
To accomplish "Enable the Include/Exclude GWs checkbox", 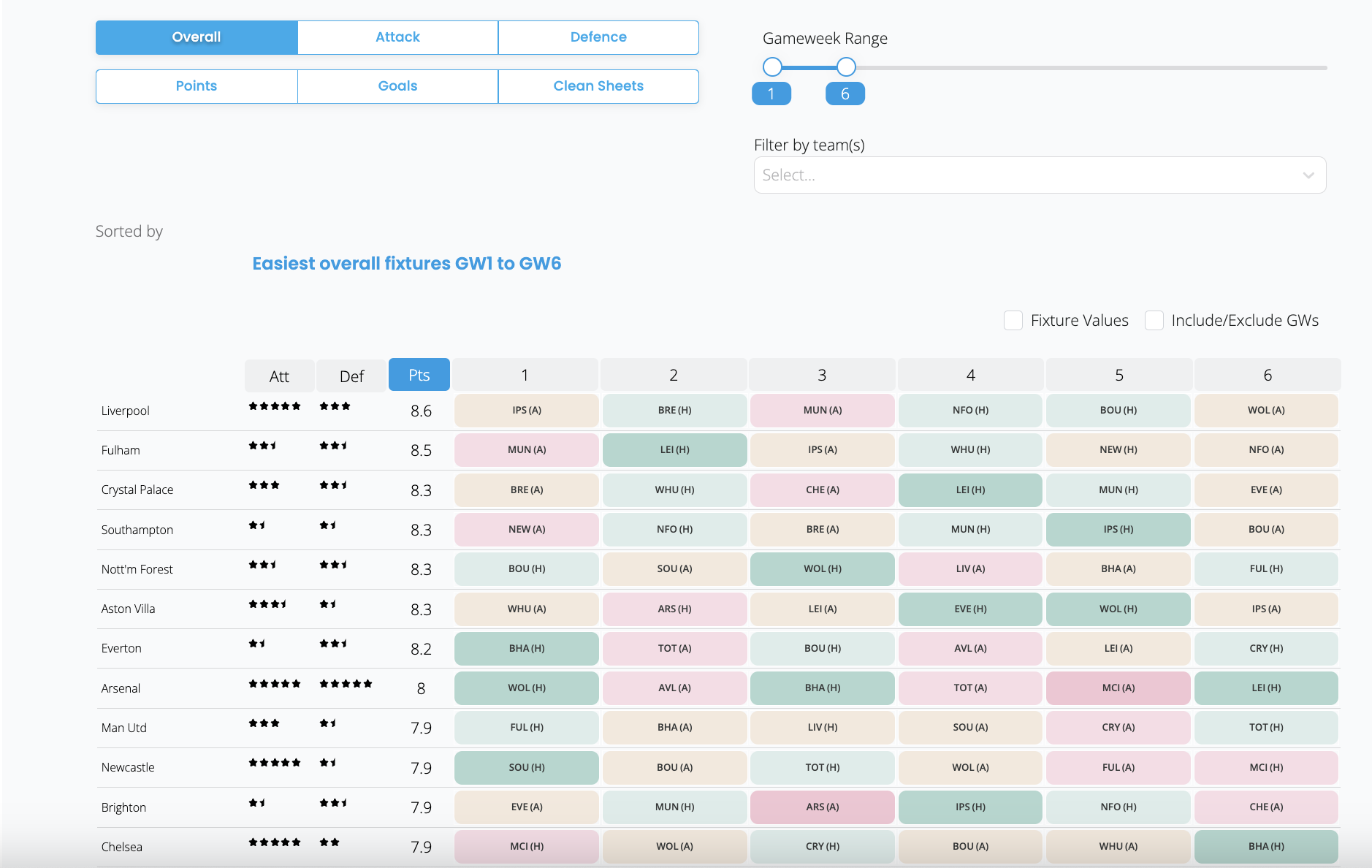I will coord(1154,320).
